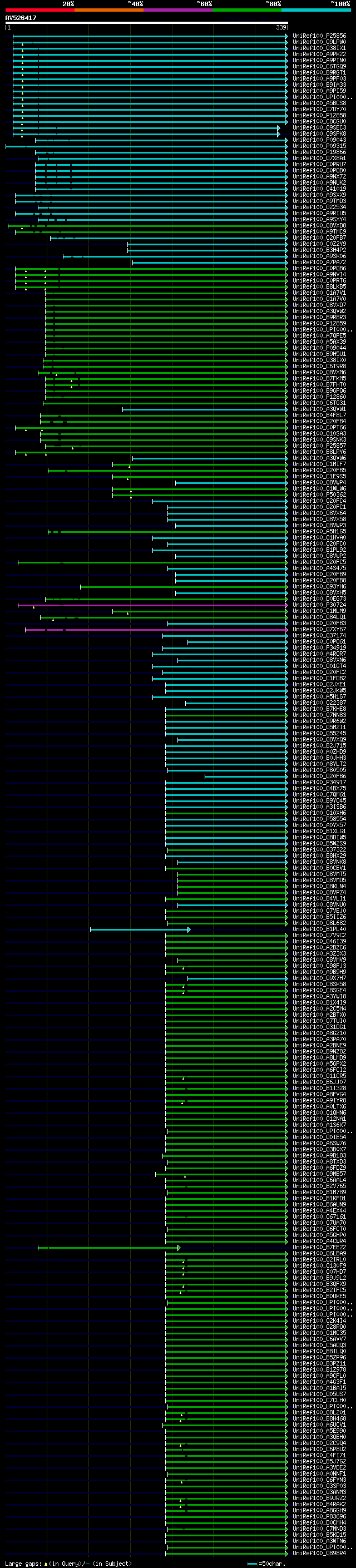Select the UniRef100_Q46I39 label
Image resolution: width=356 pixels, height=1568 pixels.
pyautogui.click(x=319, y=942)
